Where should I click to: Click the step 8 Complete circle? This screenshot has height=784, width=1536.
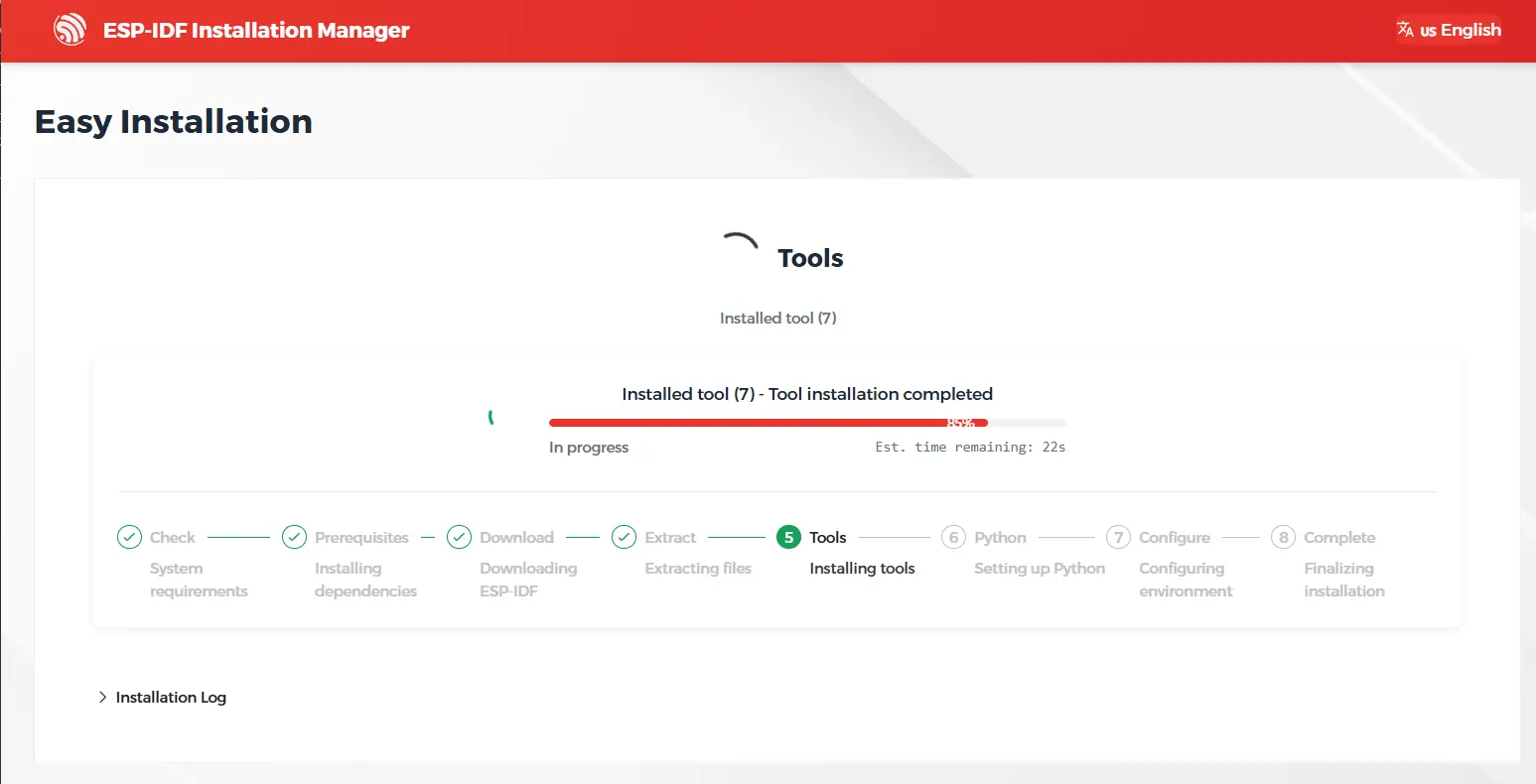pyautogui.click(x=1283, y=537)
